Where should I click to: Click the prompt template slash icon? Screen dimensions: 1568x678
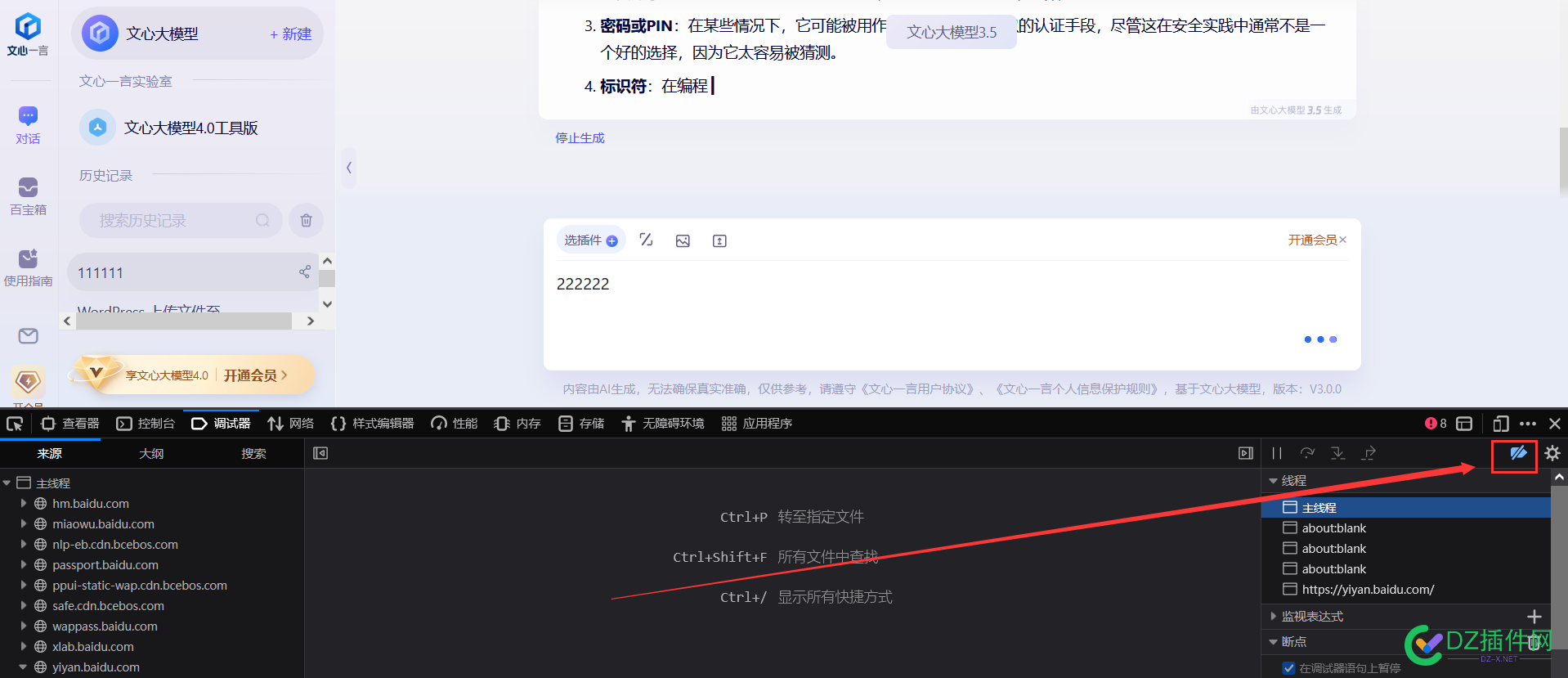click(x=646, y=240)
